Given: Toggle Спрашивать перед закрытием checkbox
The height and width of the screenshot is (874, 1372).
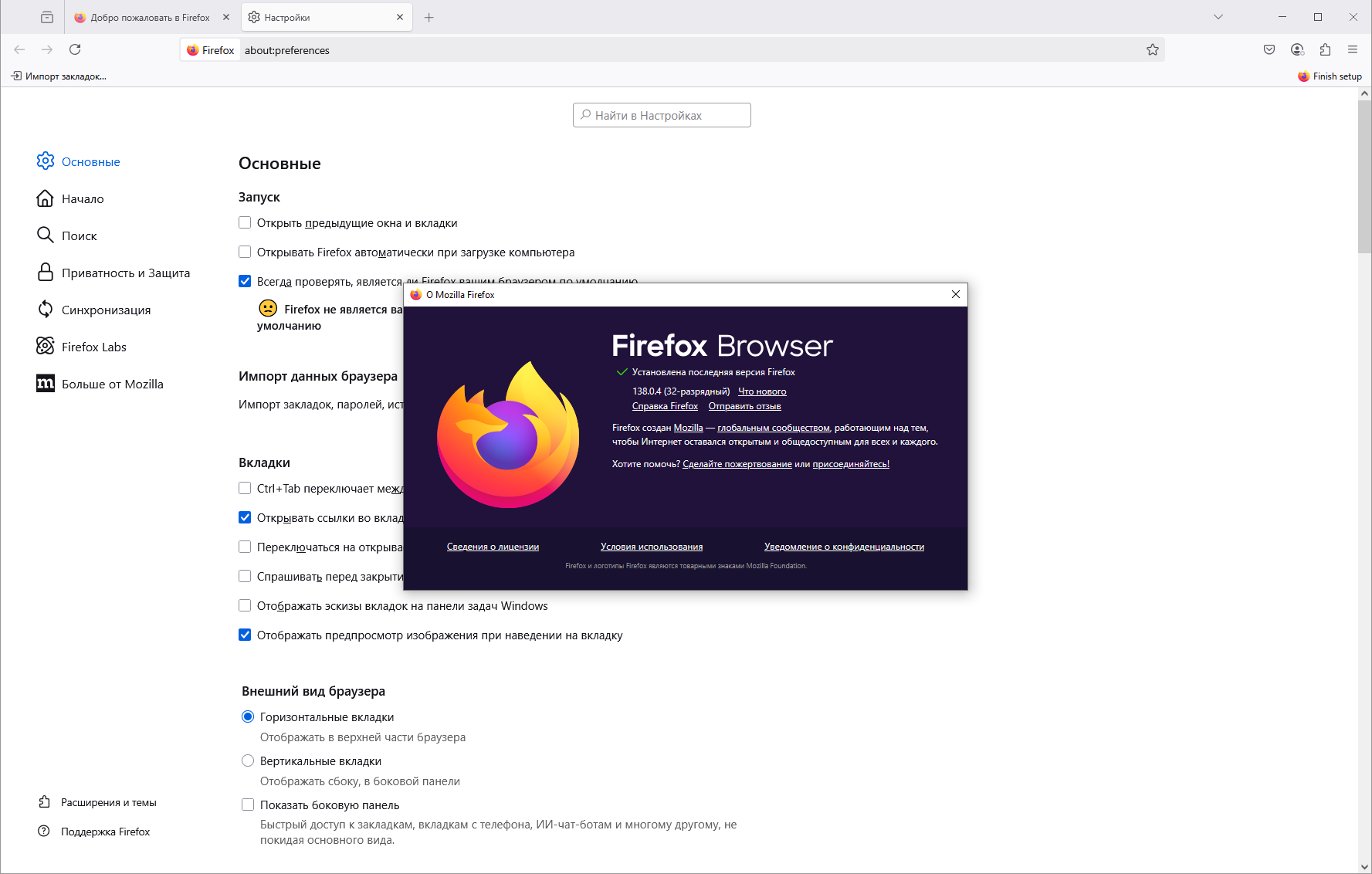Looking at the screenshot, I should [x=245, y=576].
